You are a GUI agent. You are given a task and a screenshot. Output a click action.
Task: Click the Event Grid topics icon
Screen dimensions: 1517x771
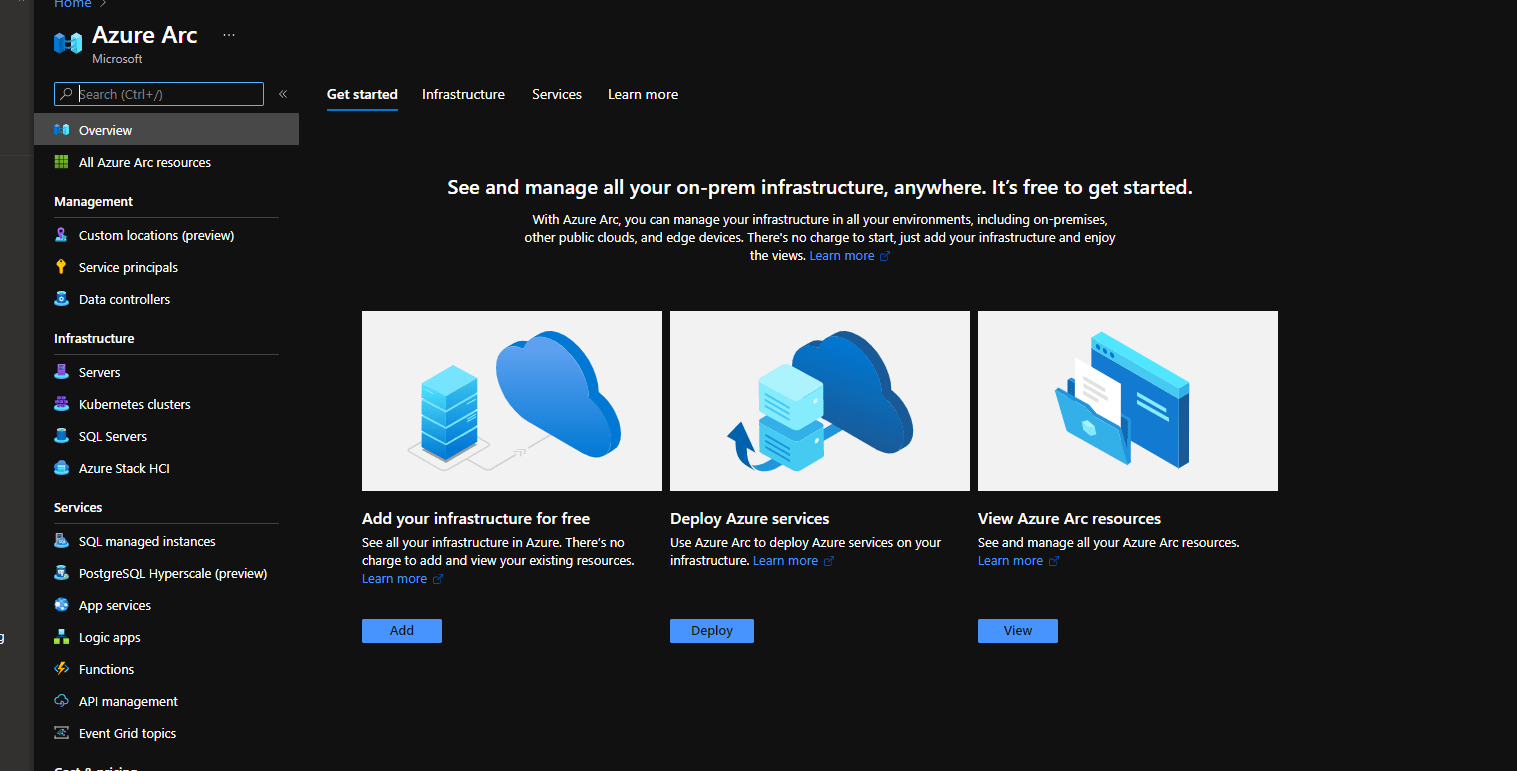(61, 733)
